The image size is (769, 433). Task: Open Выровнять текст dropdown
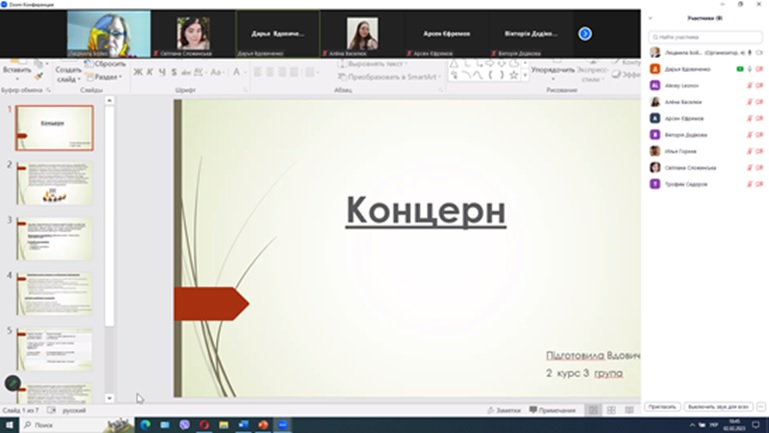pos(373,64)
